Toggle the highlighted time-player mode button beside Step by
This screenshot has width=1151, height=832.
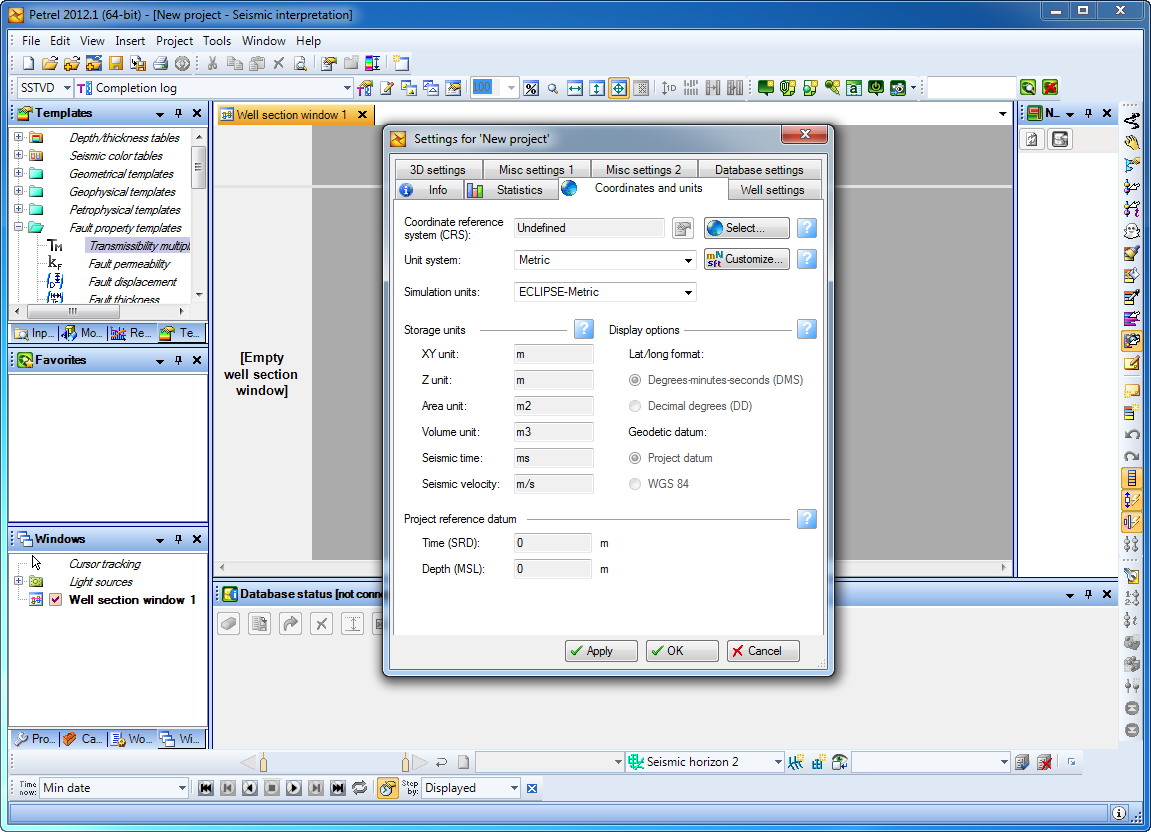click(388, 788)
